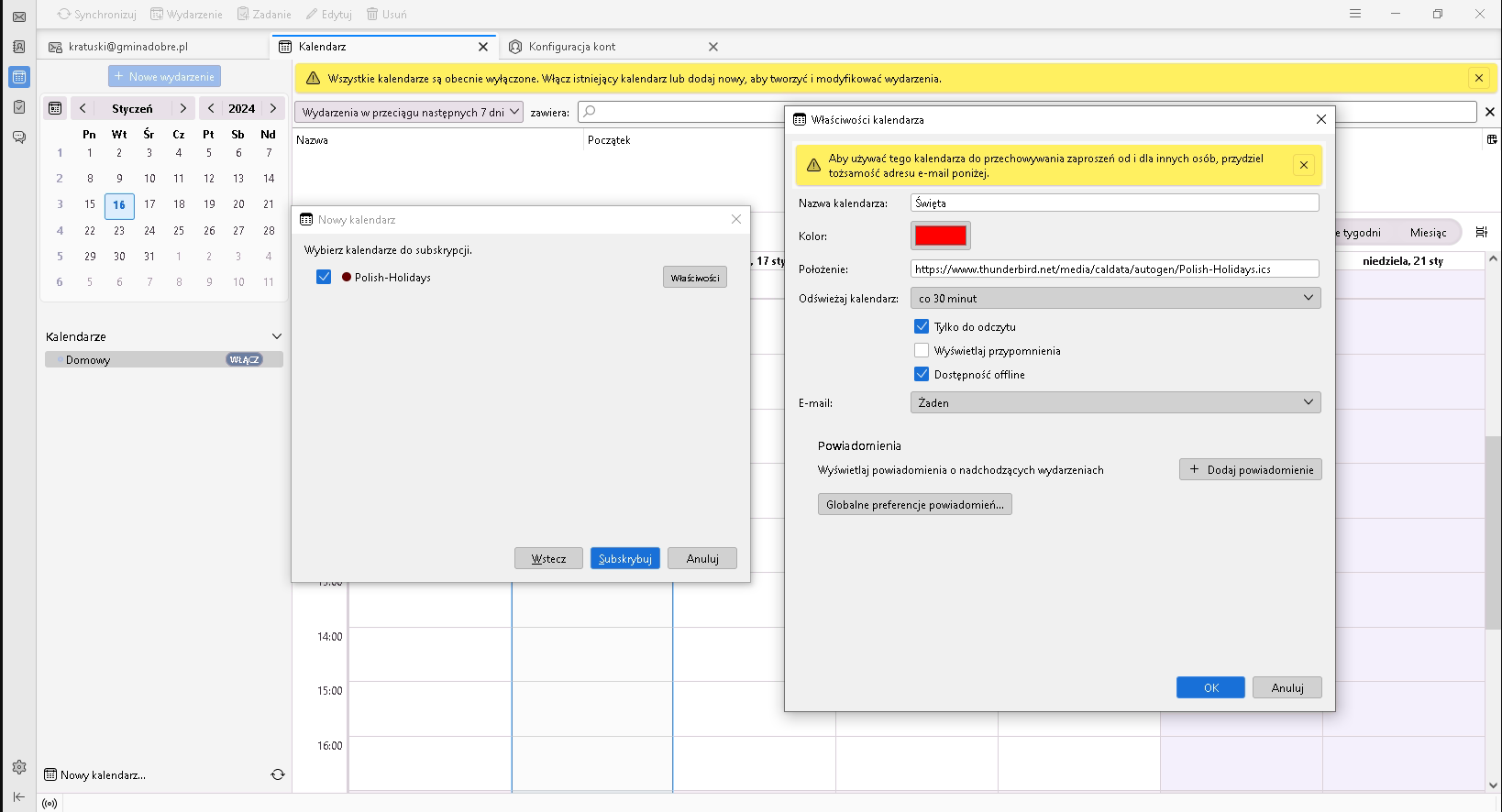Viewport: 1502px width, 812px height.
Task: Open Settings gear icon in sidebar
Action: tap(18, 767)
